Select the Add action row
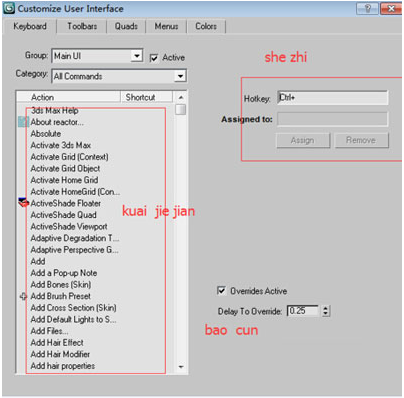 tap(38, 261)
